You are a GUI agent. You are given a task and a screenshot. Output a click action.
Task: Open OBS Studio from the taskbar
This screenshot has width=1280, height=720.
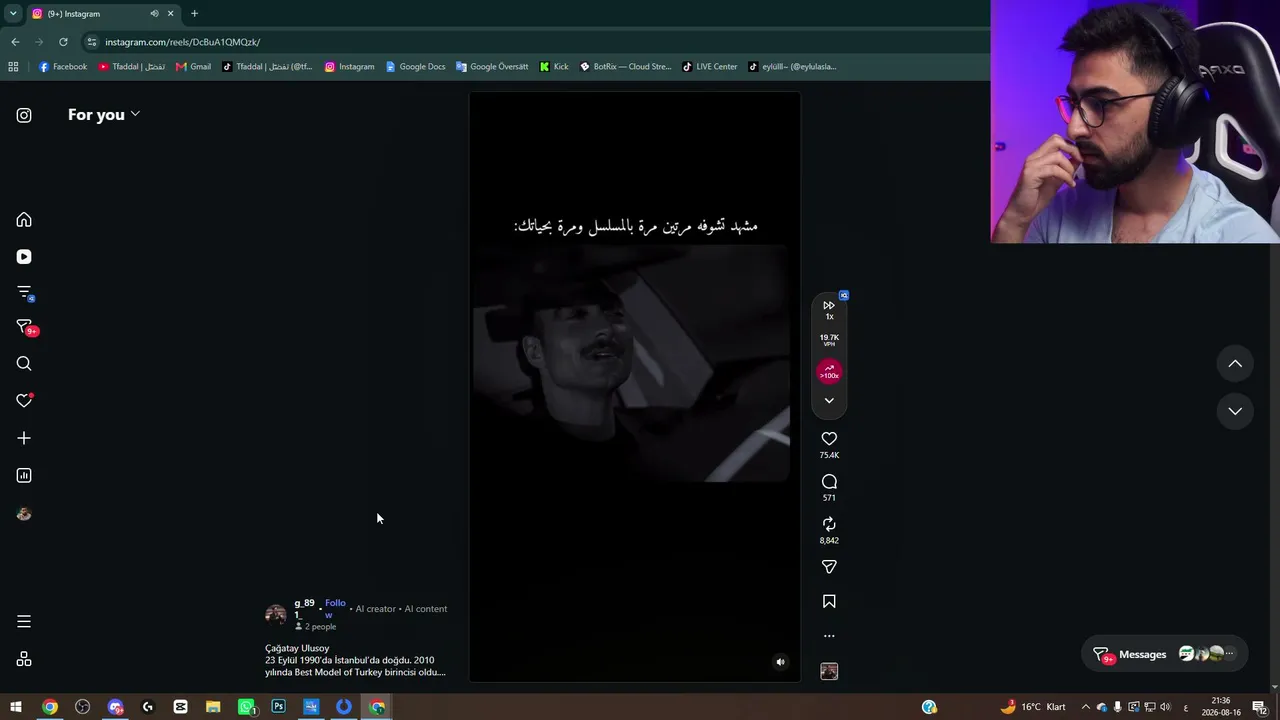tap(82, 707)
